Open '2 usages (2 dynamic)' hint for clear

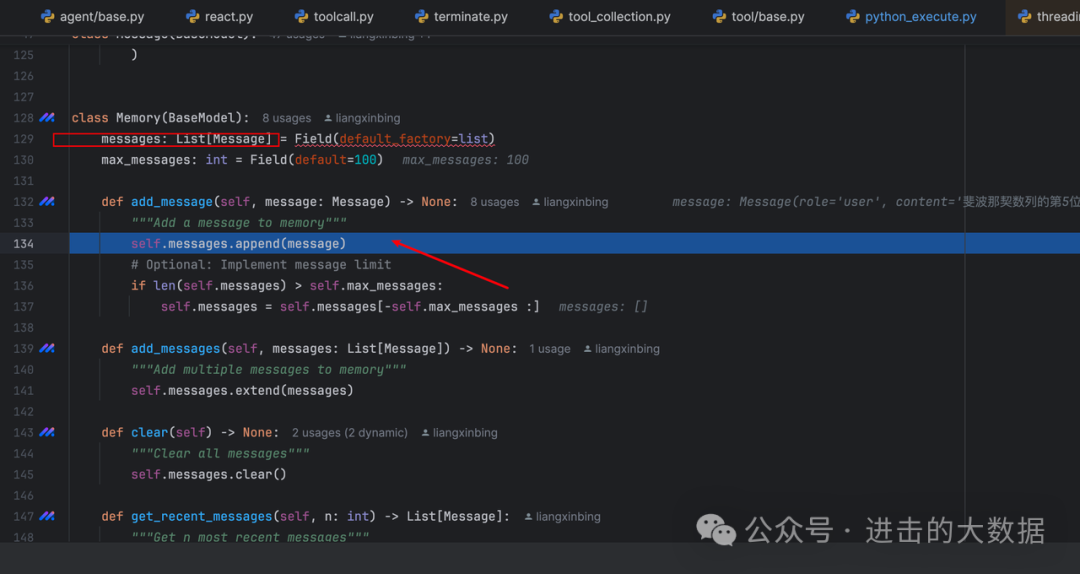click(350, 433)
